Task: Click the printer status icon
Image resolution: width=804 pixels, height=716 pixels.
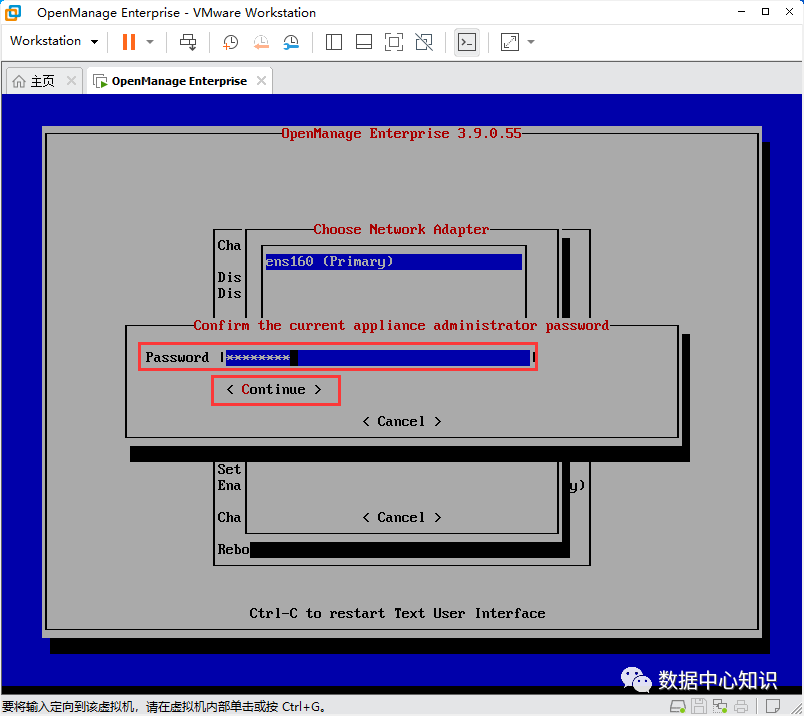Action: pos(741,706)
